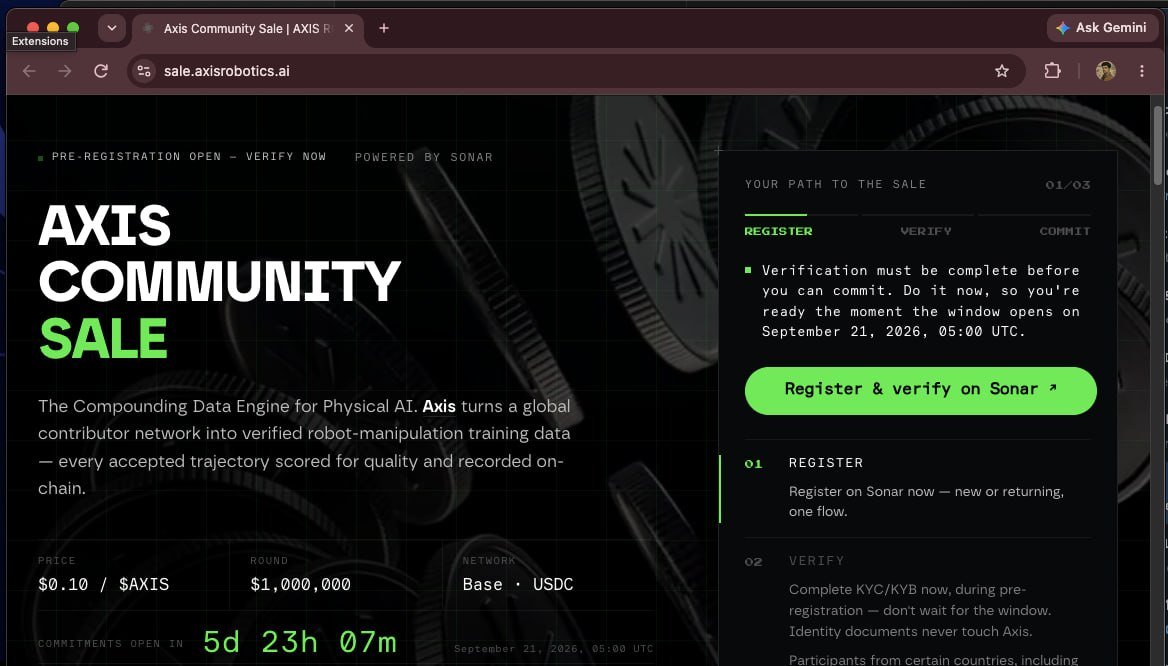The image size is (1168, 666).
Task: Click the Register on Sonar now description
Action: click(926, 501)
